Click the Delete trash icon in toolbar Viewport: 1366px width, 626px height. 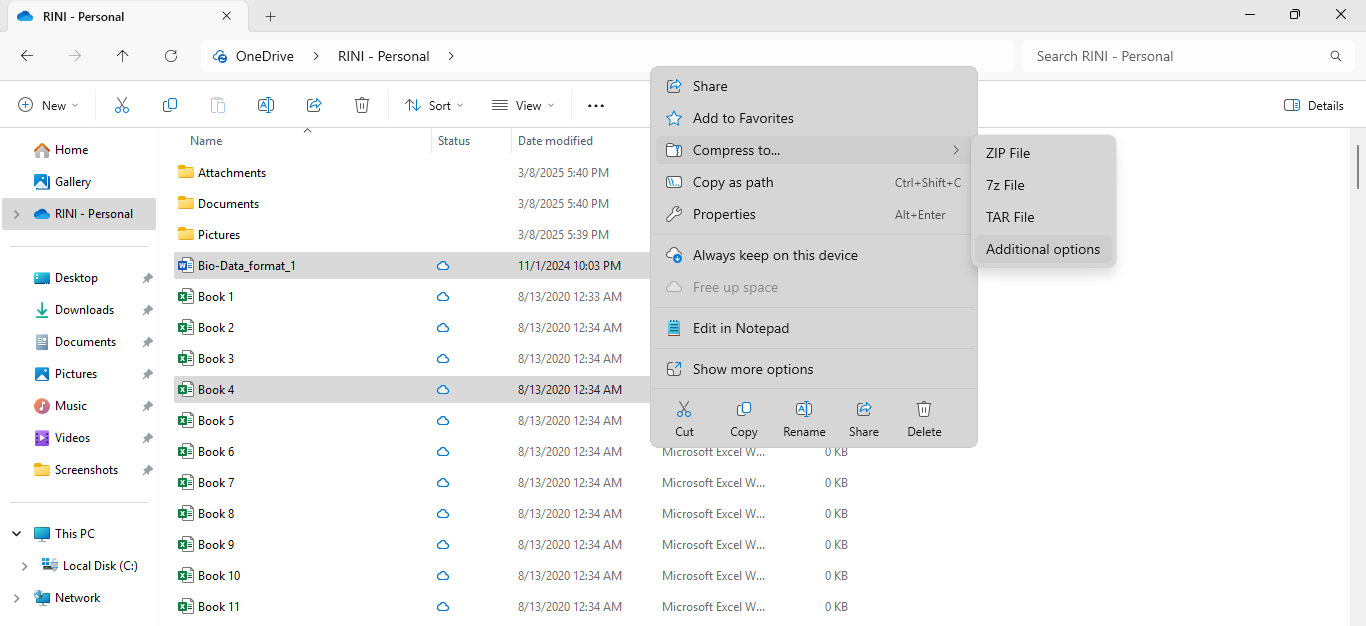(x=362, y=105)
